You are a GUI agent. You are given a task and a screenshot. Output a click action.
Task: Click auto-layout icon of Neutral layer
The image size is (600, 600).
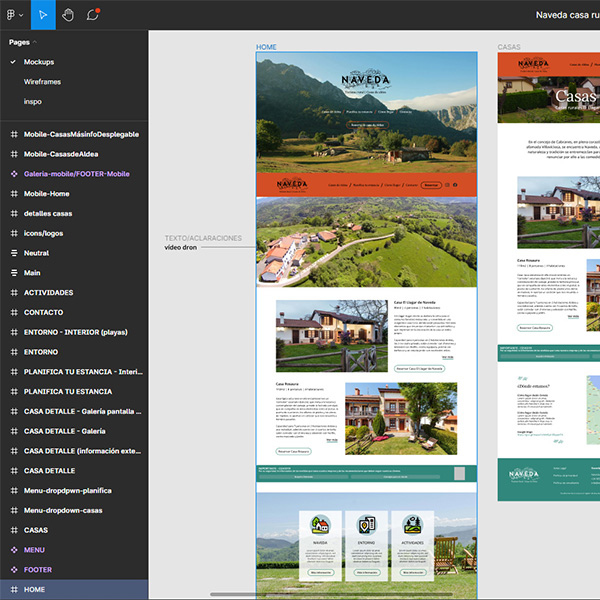click(14, 253)
